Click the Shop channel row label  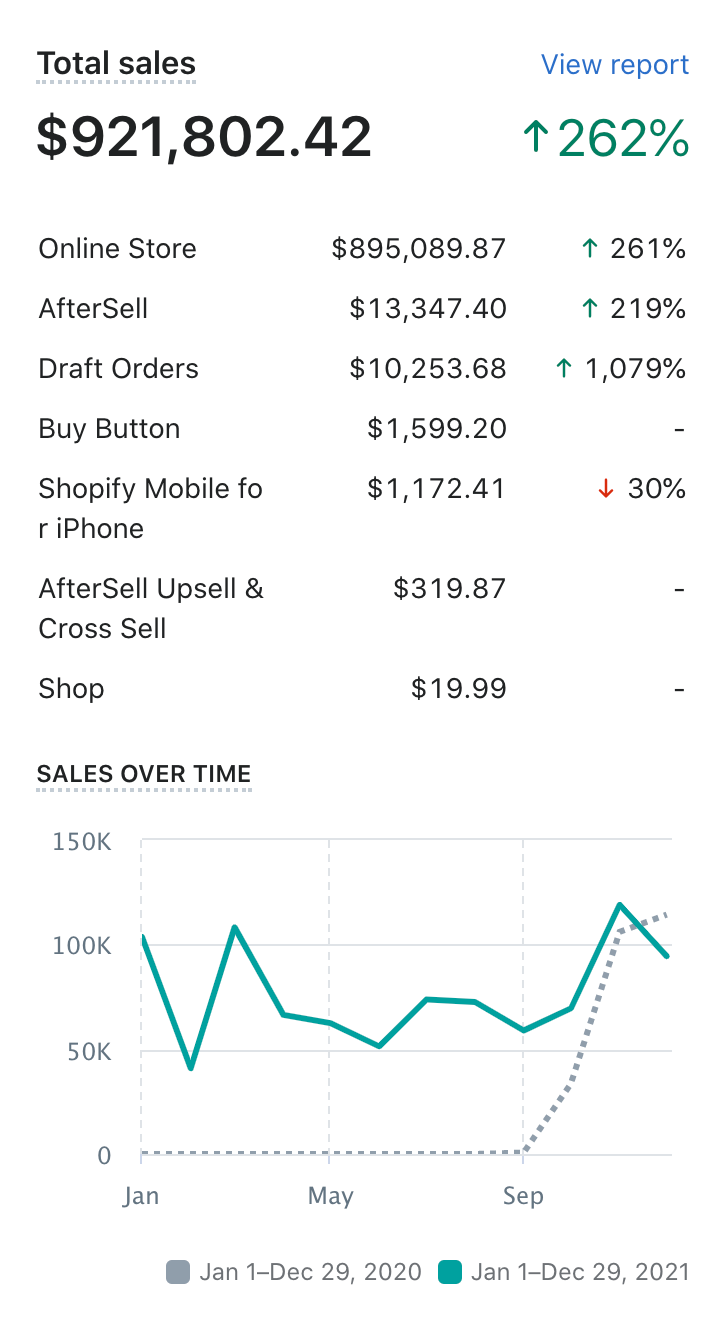coord(71,689)
